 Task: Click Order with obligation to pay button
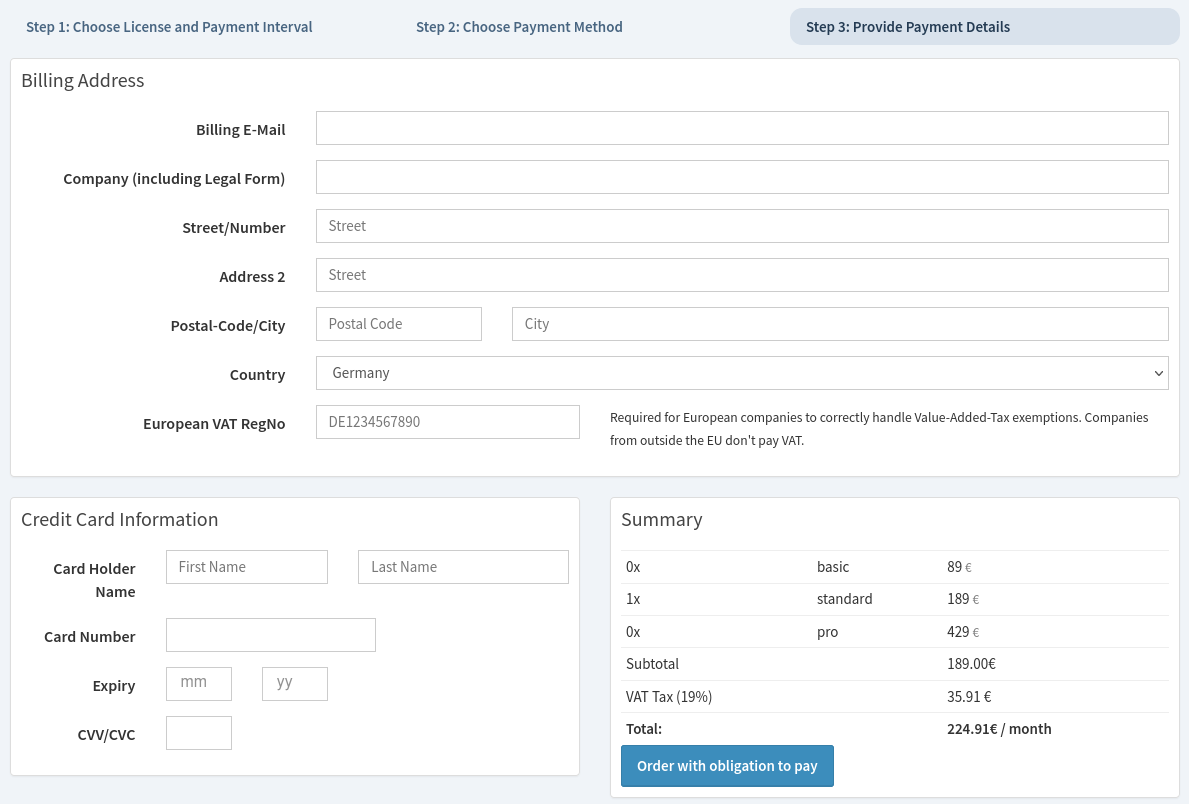[x=727, y=766]
